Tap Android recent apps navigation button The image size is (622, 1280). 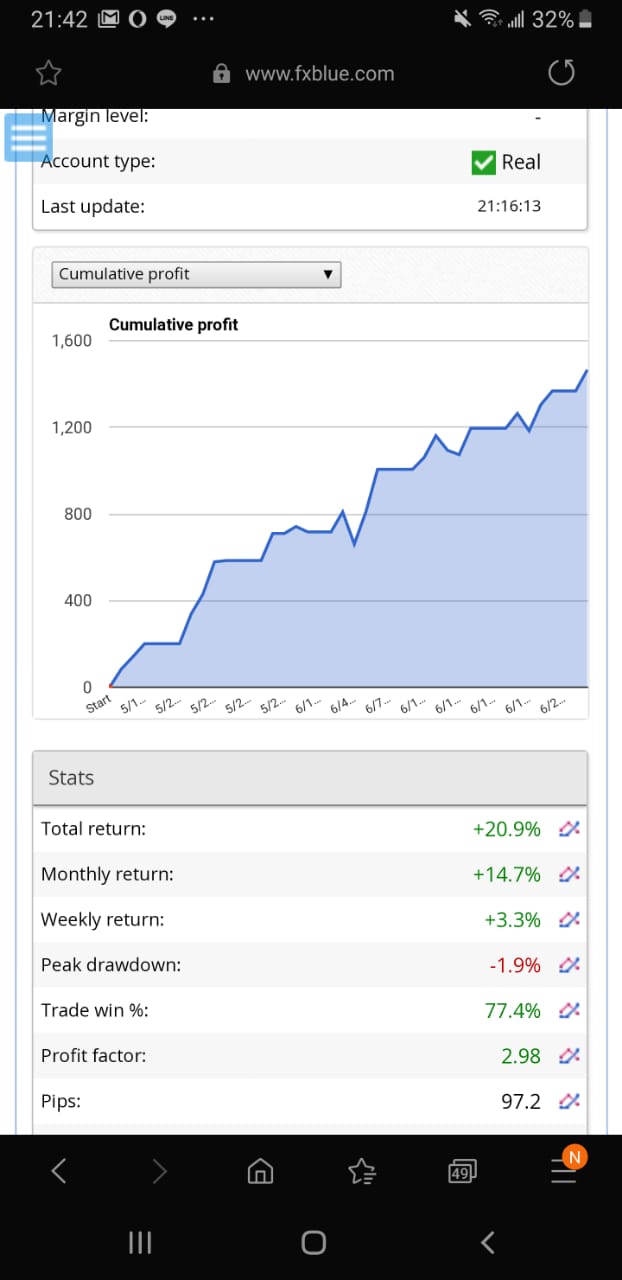140,1243
